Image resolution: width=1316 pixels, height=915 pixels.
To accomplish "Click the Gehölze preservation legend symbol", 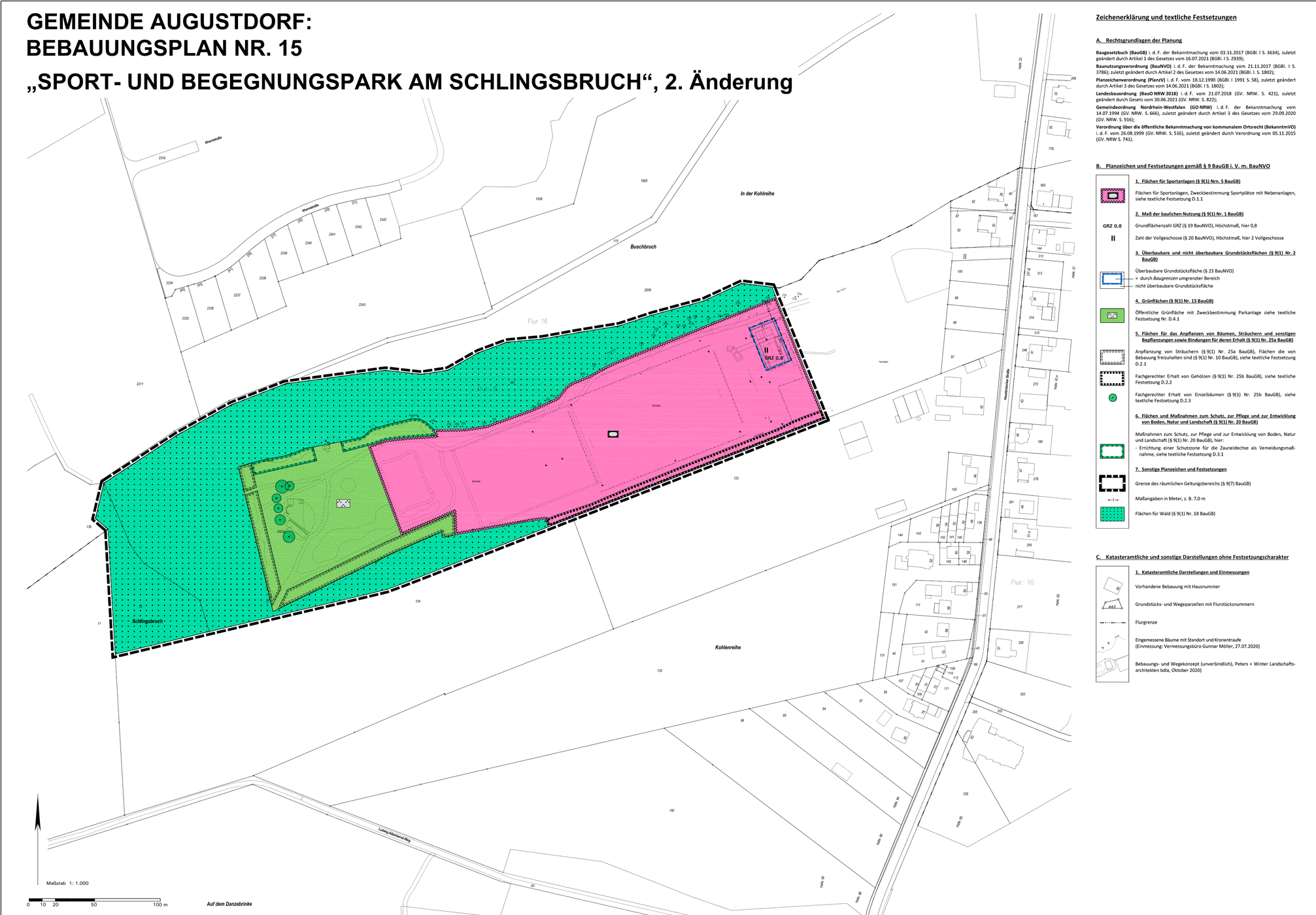I will 1112,378.
